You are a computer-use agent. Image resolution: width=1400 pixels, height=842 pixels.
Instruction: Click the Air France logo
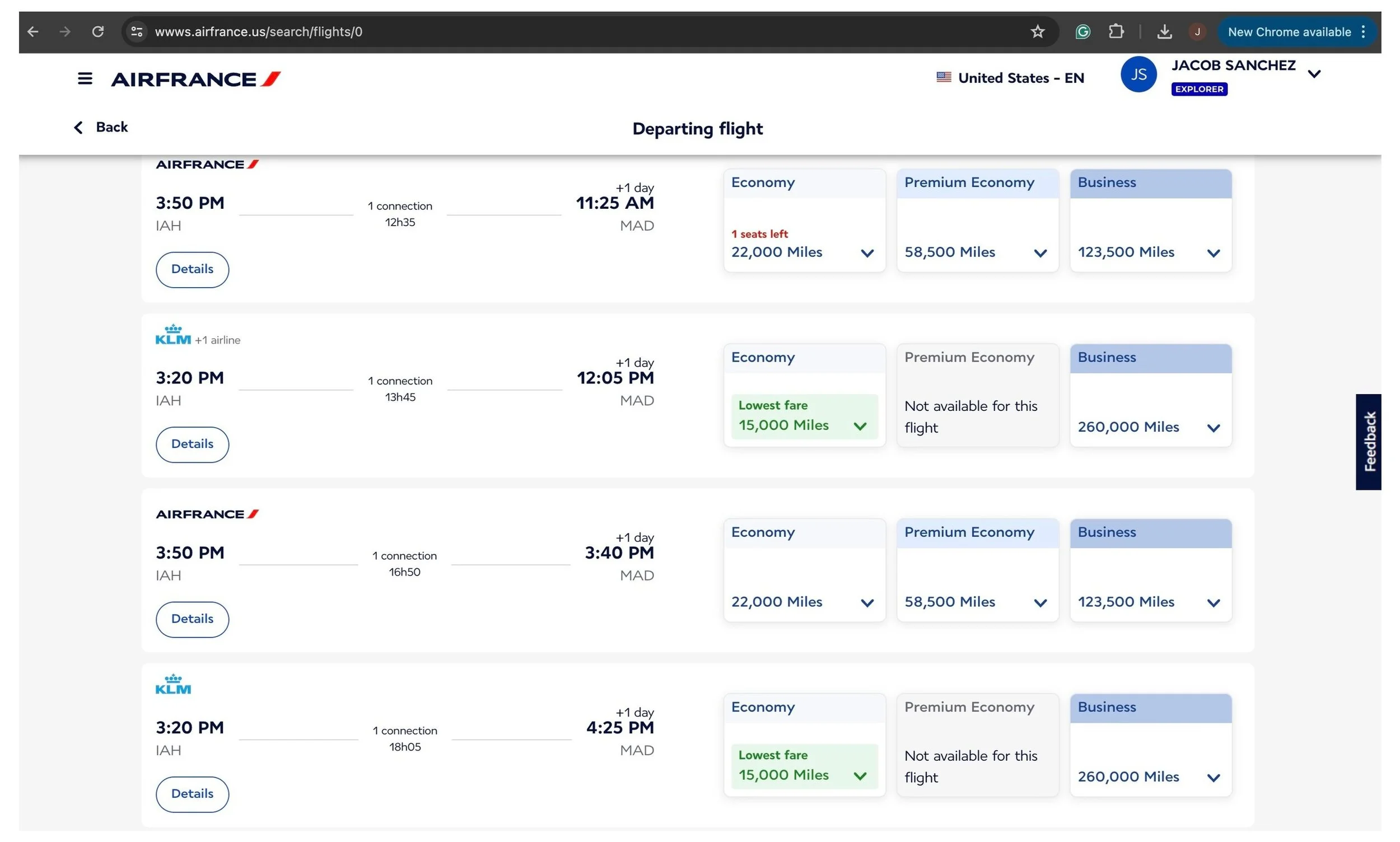pyautogui.click(x=196, y=79)
